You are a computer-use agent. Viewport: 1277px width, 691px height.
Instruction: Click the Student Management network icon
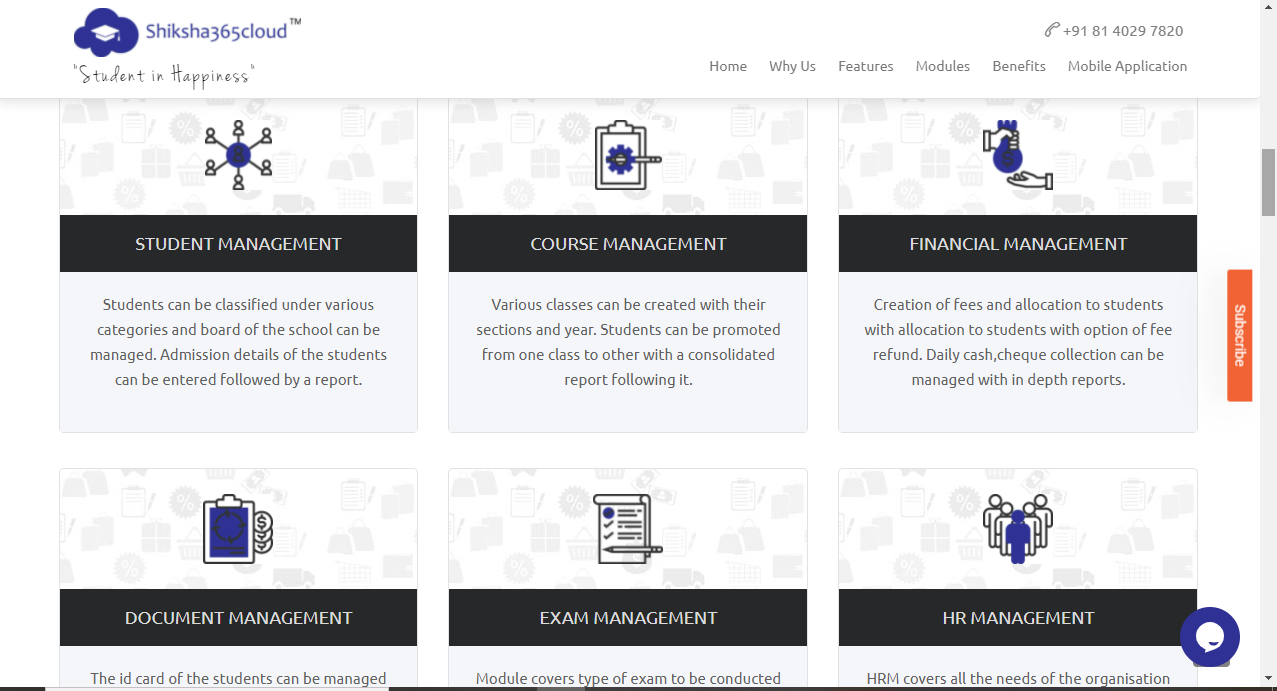tap(238, 155)
